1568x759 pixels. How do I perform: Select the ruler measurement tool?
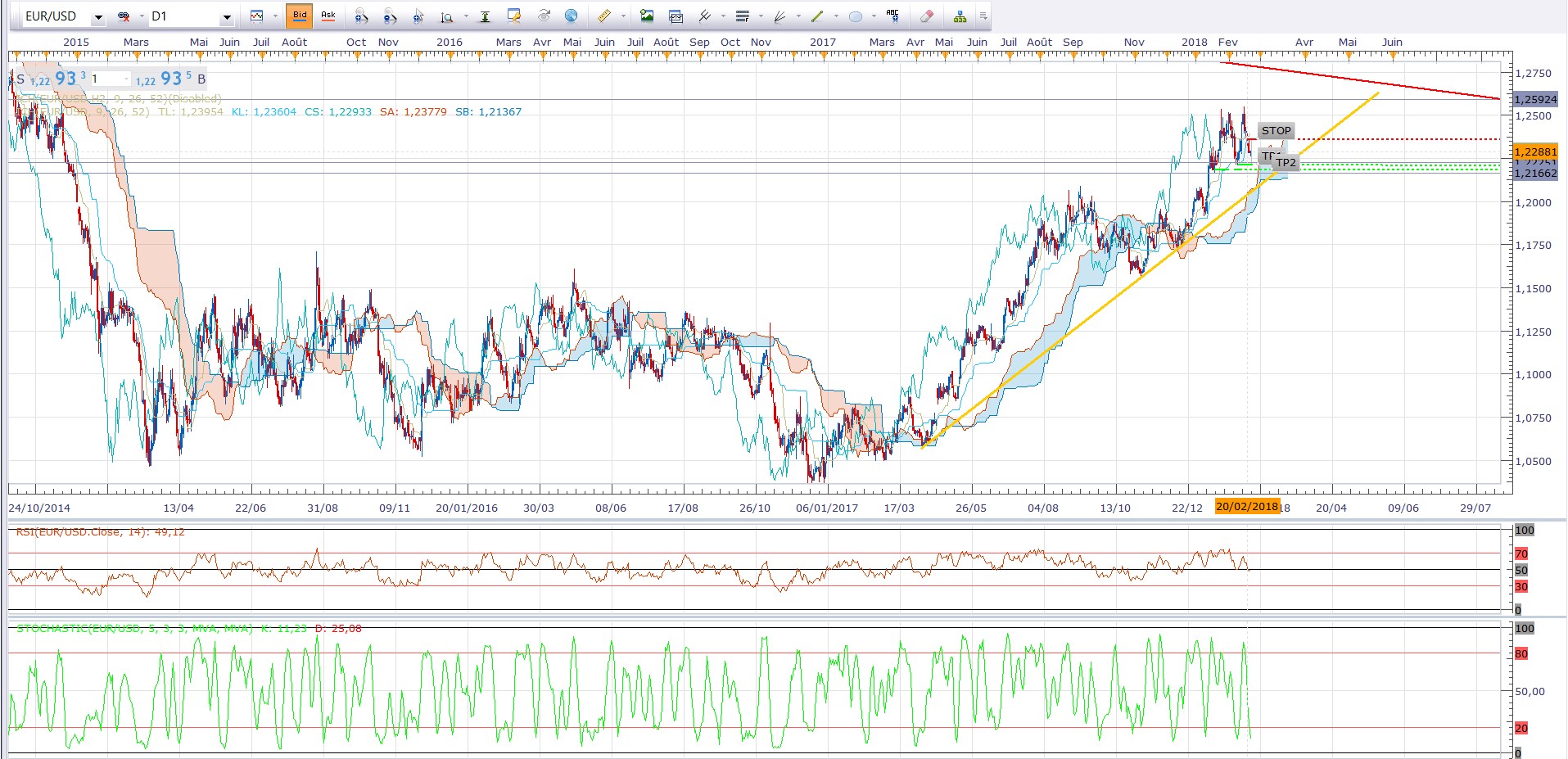(x=603, y=16)
